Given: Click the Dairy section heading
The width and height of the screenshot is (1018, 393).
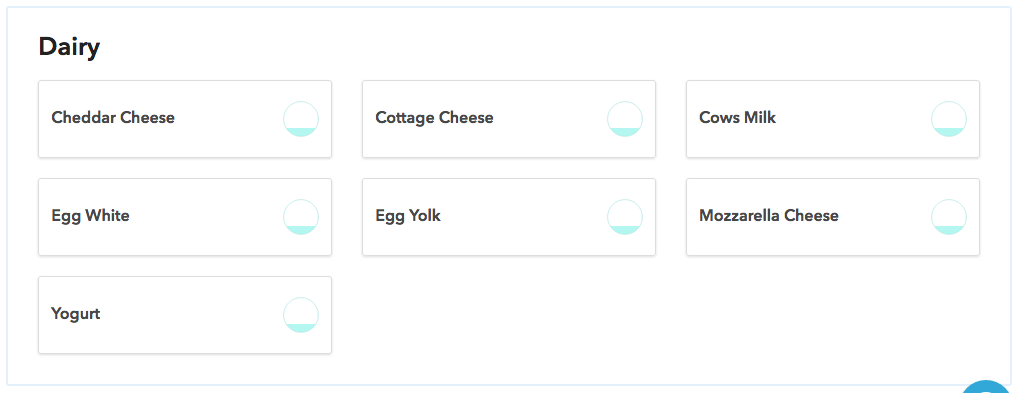Looking at the screenshot, I should click(69, 47).
